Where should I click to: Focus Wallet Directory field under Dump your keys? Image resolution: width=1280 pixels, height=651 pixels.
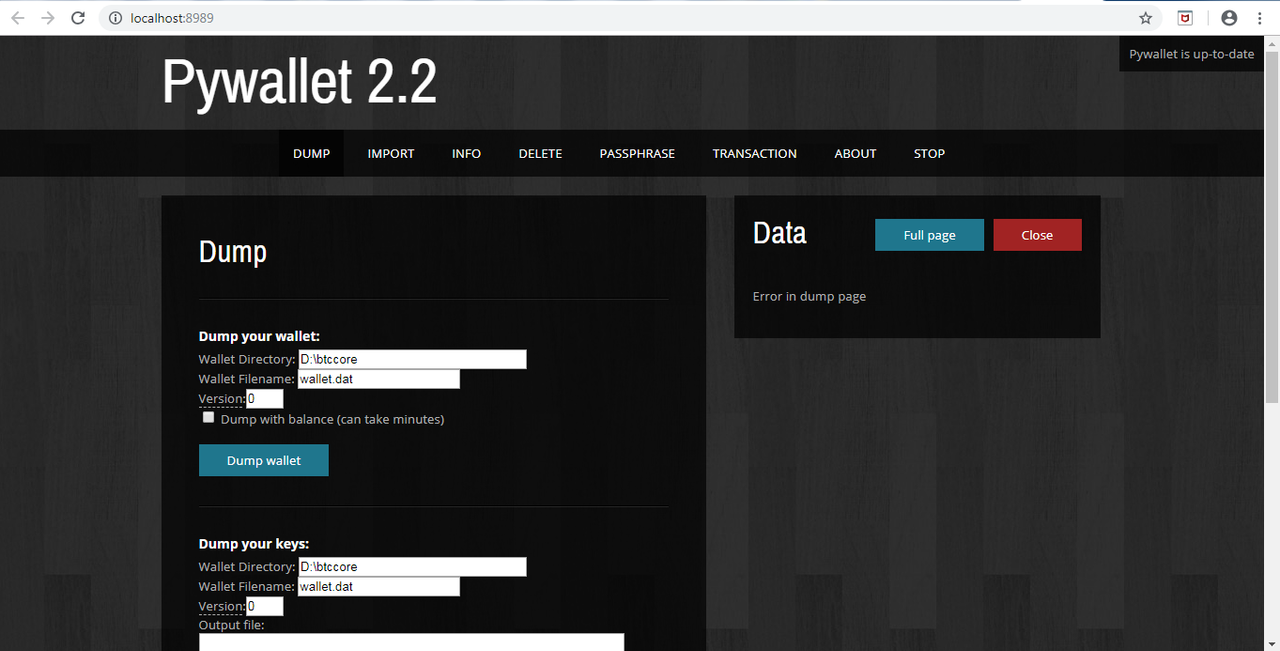pyautogui.click(x=412, y=567)
